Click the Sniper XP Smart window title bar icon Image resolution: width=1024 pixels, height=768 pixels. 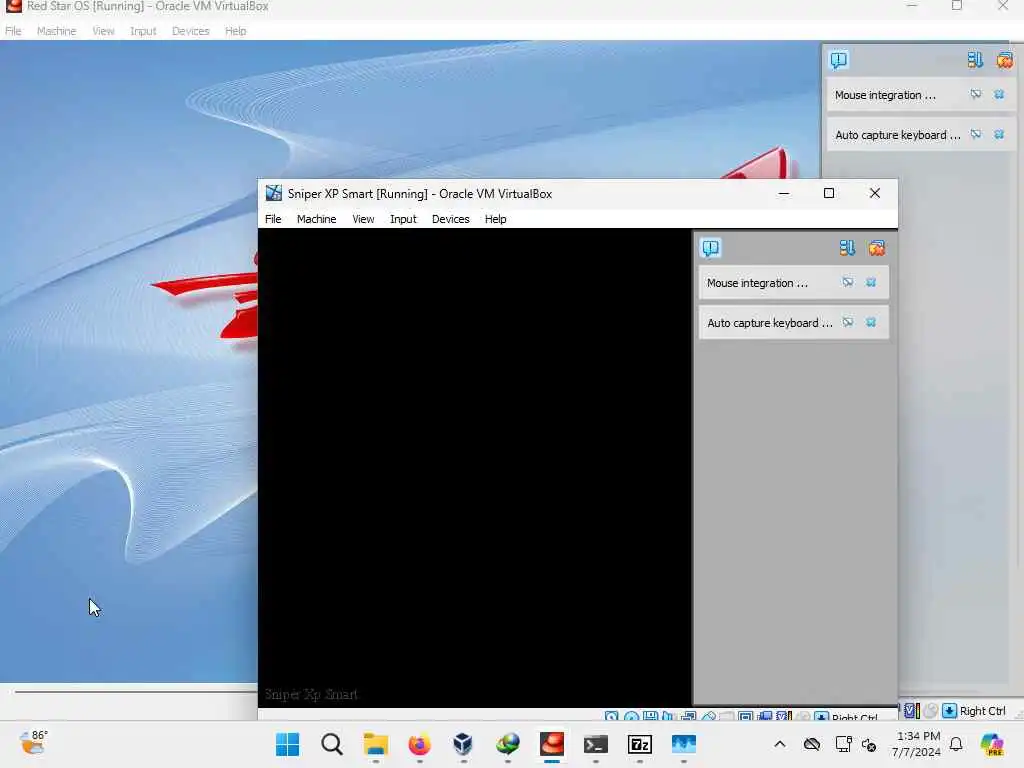pyautogui.click(x=274, y=193)
